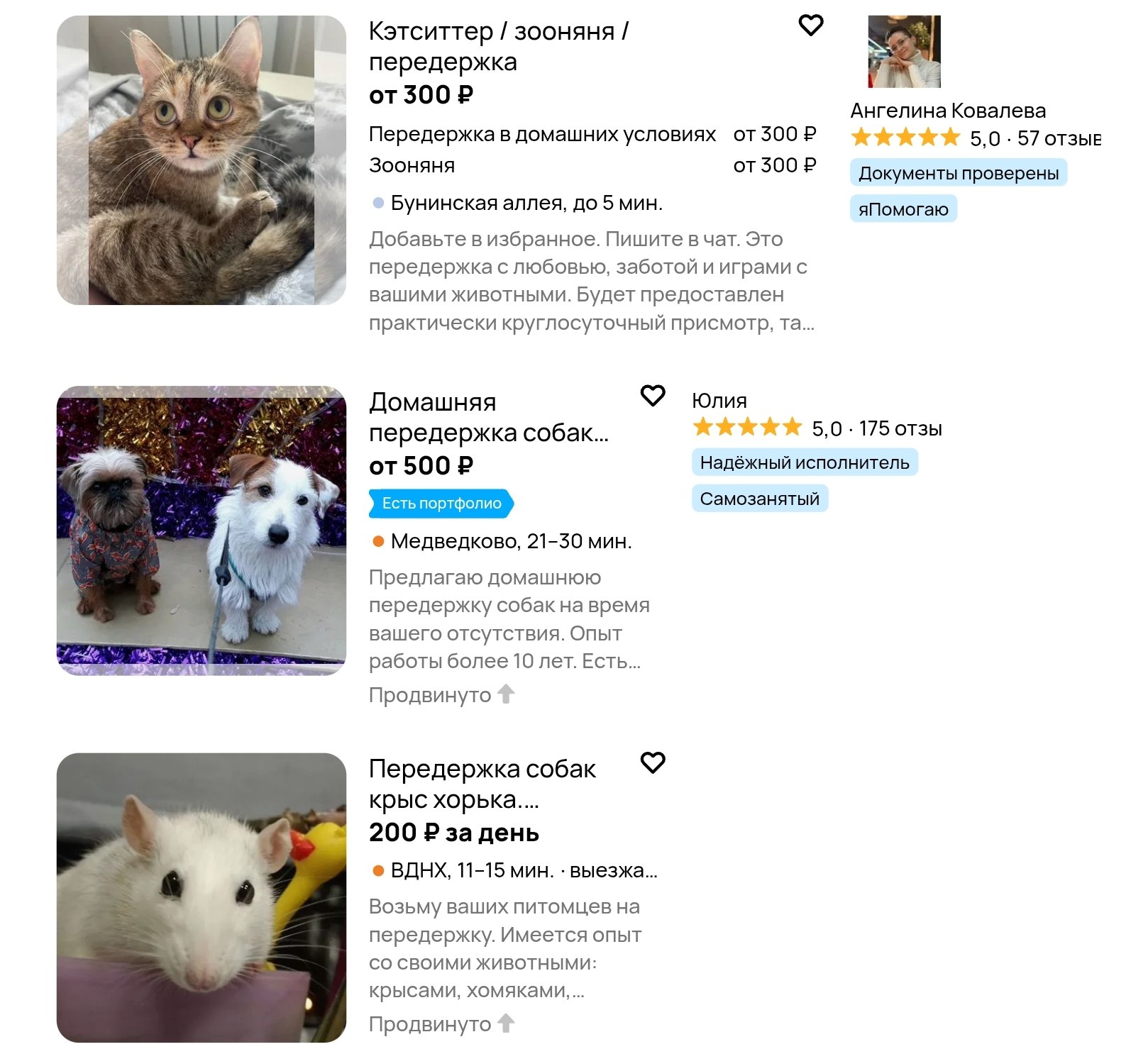This screenshot has height=1049, width=1148.
Task: Click the Продвинуто arrow icon under dog listing
Action: pos(506,694)
